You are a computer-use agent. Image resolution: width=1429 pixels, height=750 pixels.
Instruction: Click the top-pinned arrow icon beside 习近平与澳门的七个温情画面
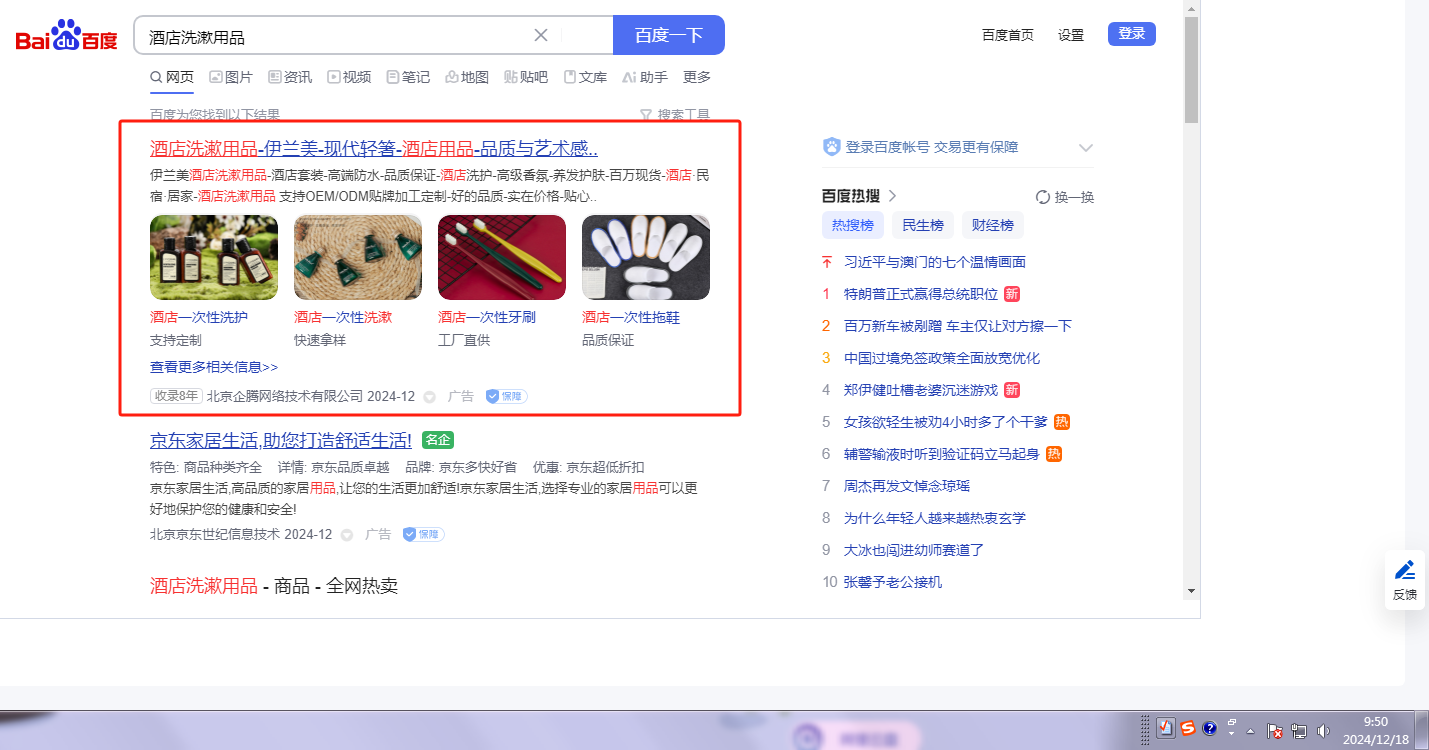click(827, 262)
